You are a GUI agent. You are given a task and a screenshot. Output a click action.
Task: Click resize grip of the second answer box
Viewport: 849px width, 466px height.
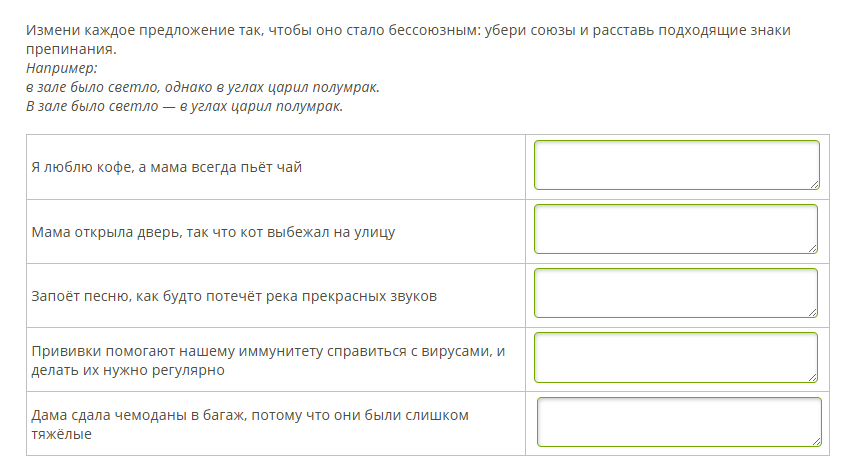812,248
